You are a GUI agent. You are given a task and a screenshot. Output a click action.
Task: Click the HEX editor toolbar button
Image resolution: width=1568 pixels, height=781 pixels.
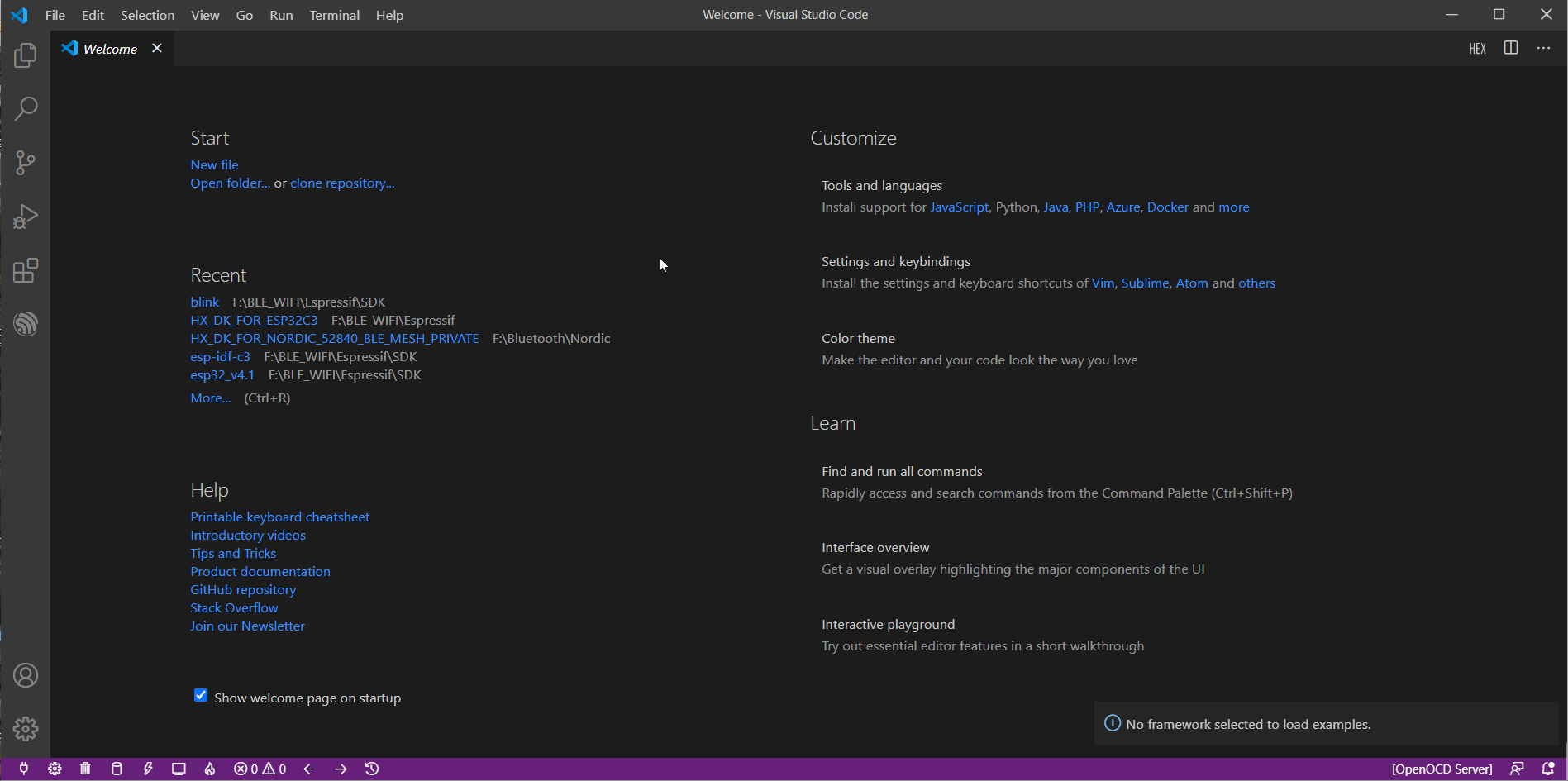coord(1478,49)
